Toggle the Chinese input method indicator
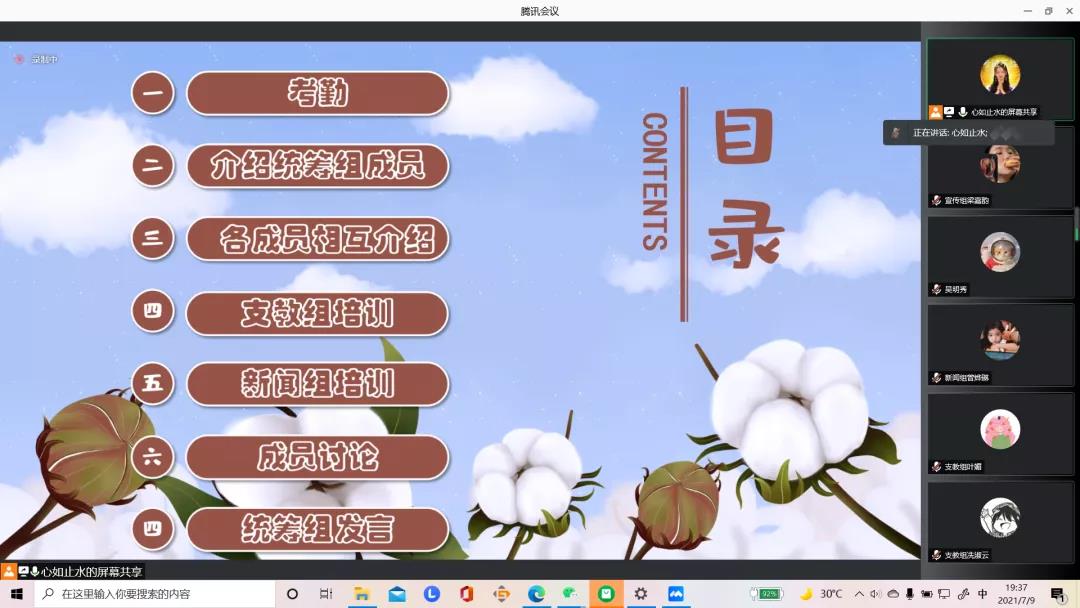This screenshot has width=1080, height=608. [x=983, y=594]
